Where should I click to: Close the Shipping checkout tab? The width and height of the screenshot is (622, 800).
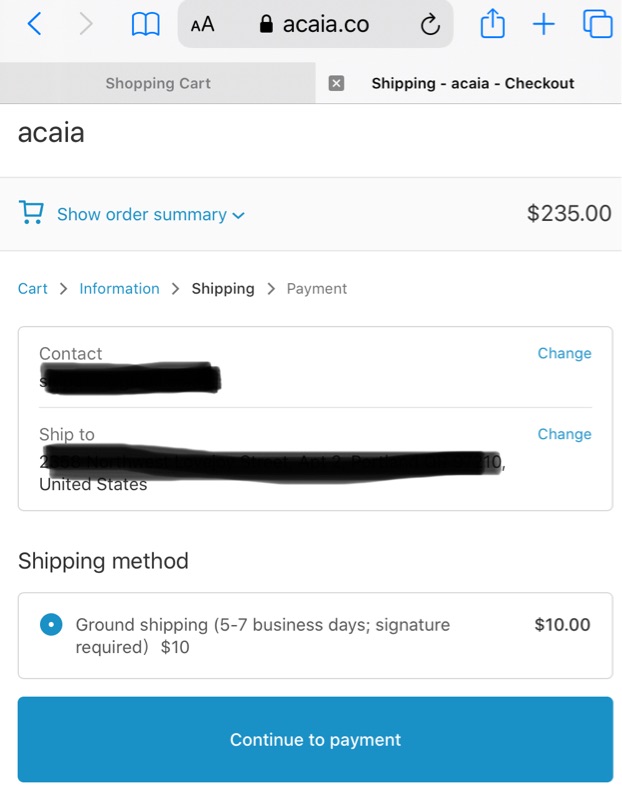pos(336,83)
